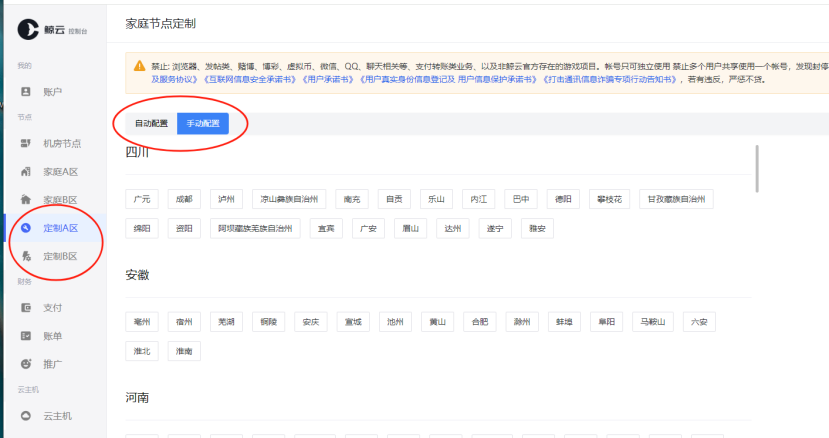Click the 云主机 cloud icon

tap(26, 415)
